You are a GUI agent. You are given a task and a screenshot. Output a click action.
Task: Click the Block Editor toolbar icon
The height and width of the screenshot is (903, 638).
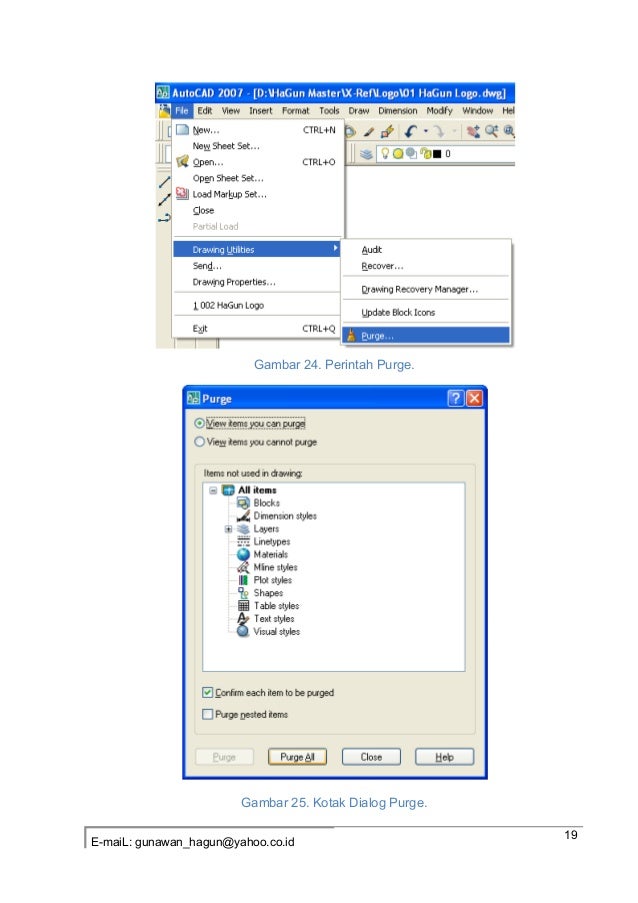click(x=388, y=132)
